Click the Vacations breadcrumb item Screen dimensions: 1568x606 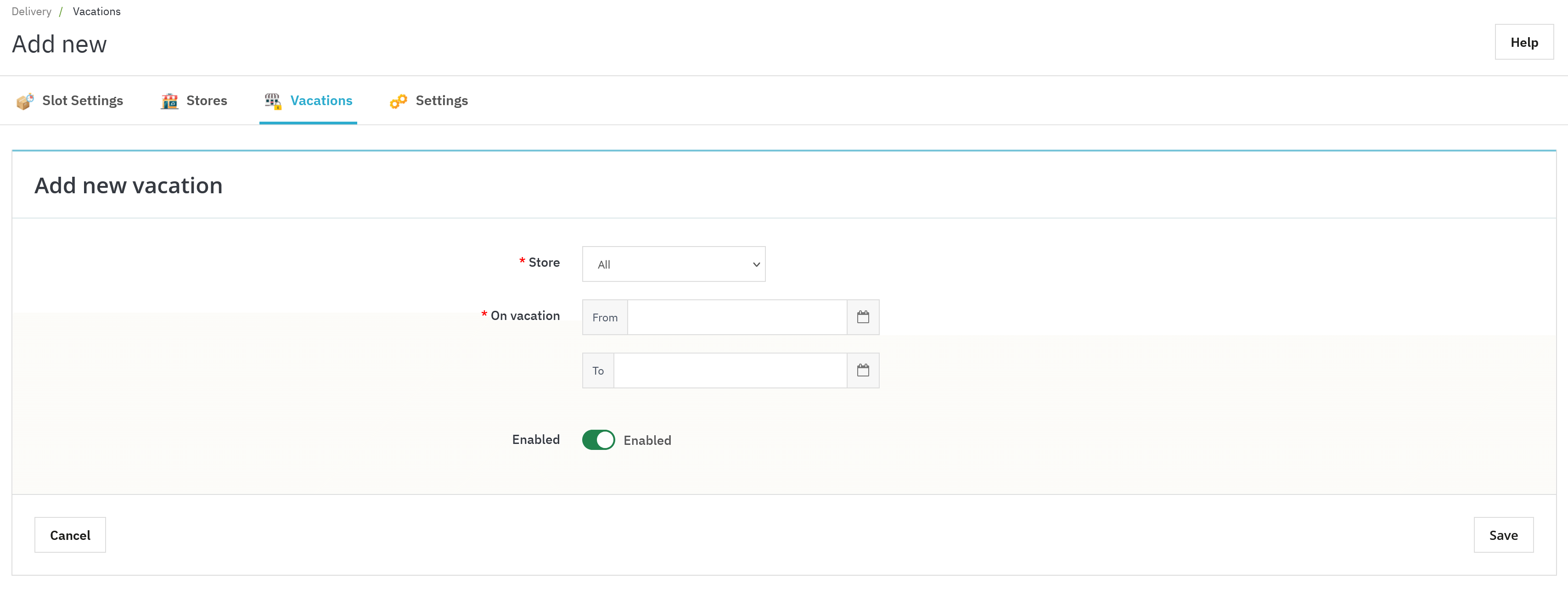[97, 11]
